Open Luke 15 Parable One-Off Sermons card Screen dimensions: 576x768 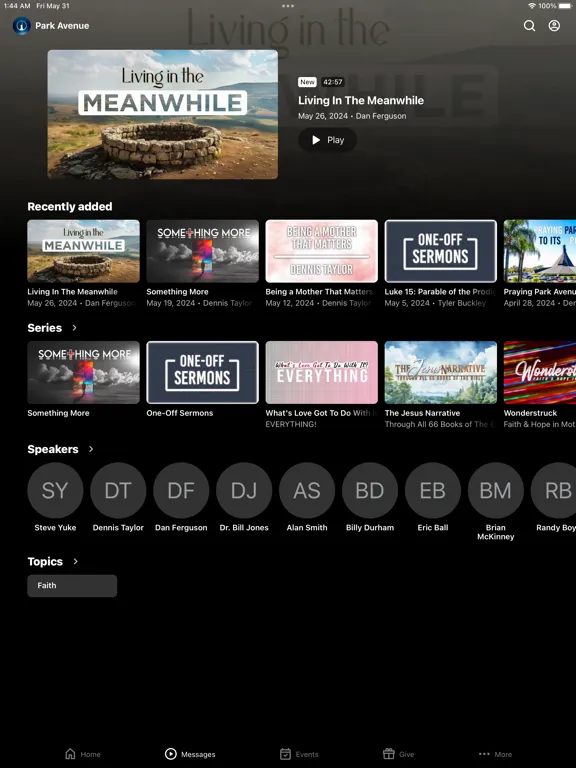tap(440, 251)
